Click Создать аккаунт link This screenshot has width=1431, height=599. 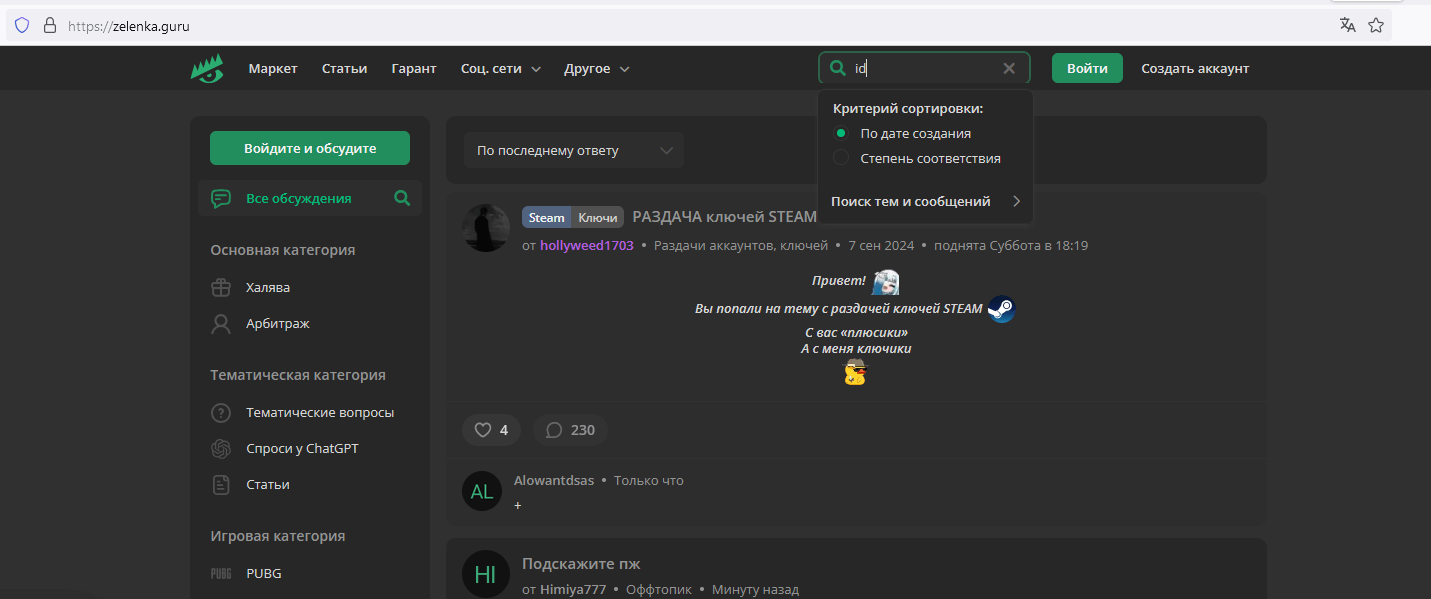(x=1195, y=68)
